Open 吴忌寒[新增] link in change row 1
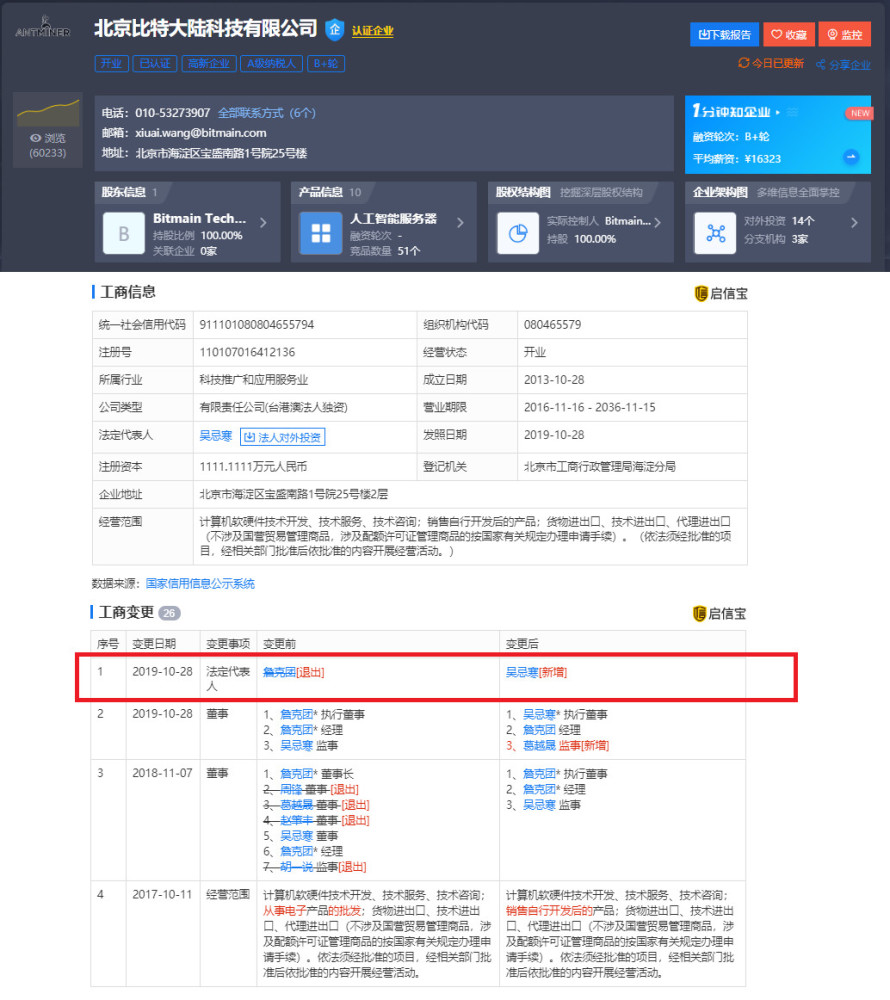Image resolution: width=890 pixels, height=1000 pixels. pos(536,672)
